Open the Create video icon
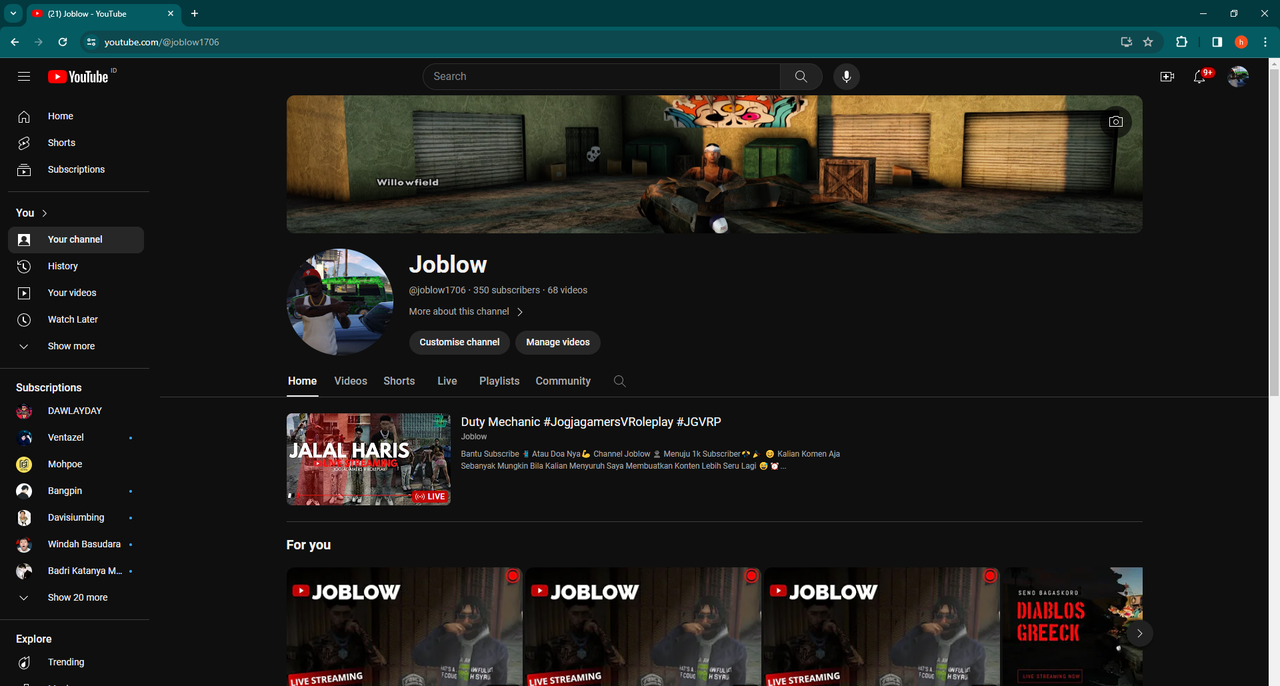The width and height of the screenshot is (1280, 686). tap(1167, 77)
